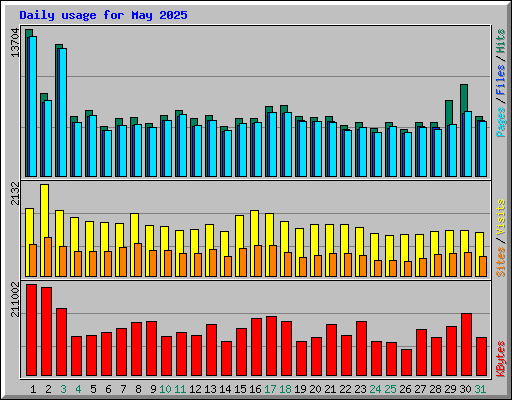Viewport: 512px width, 400px height.
Task: Click the cyan Pages bar for day 3
Action: point(63,112)
